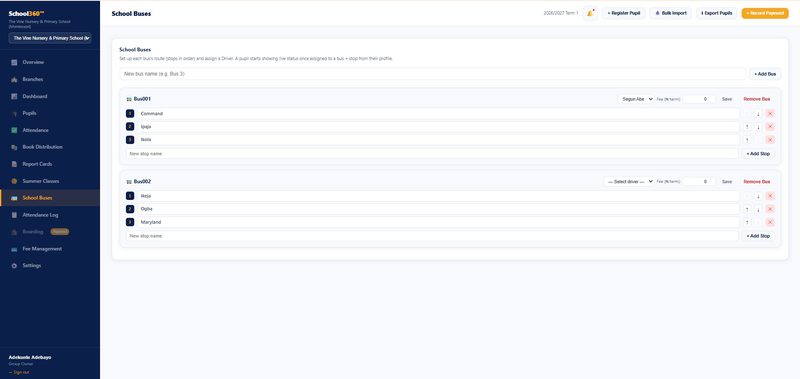This screenshot has width=800, height=379.
Task: Edit the Ikola stop name field
Action: click(x=438, y=140)
